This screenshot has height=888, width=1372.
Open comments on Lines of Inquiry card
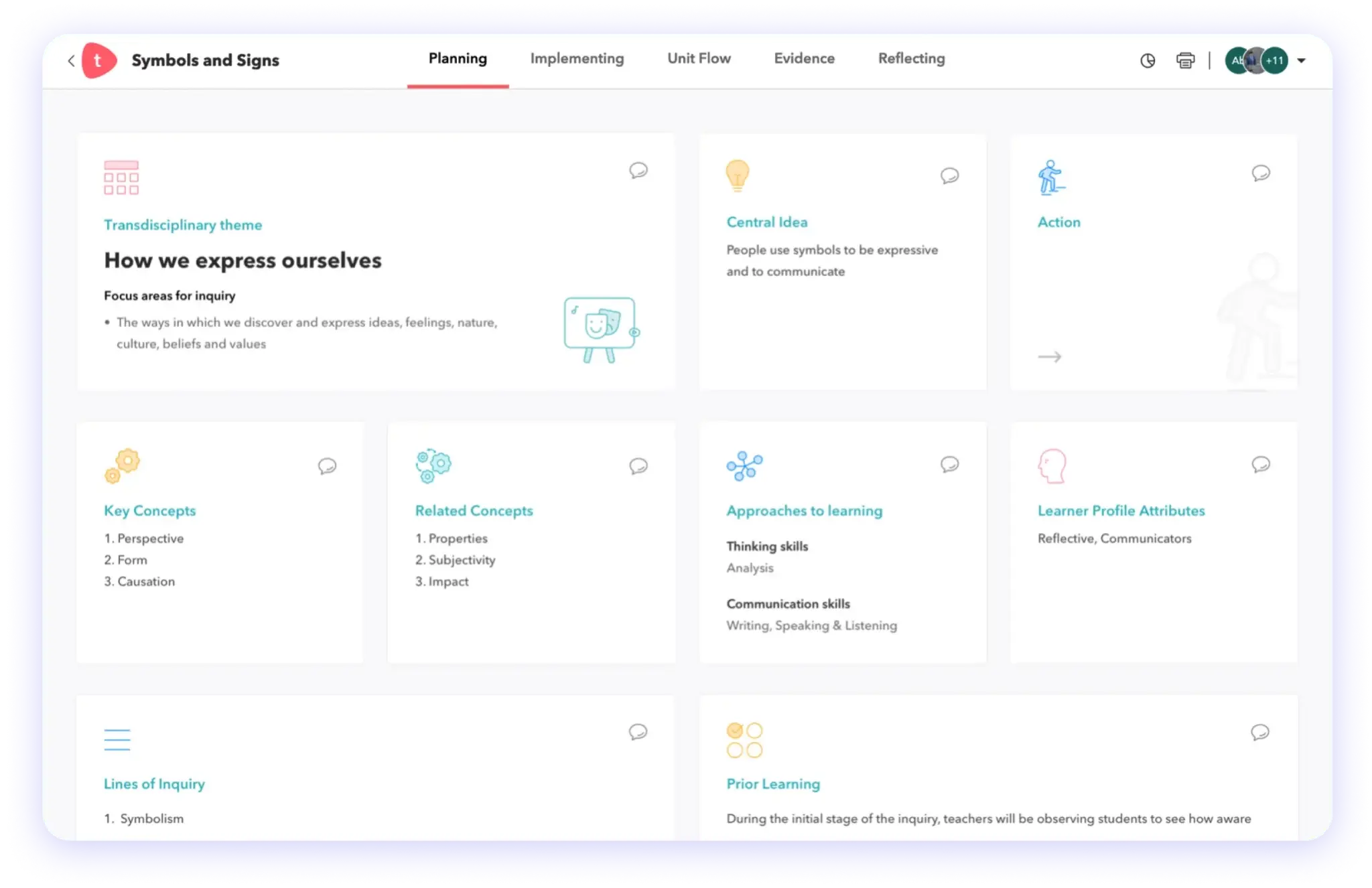pos(638,732)
